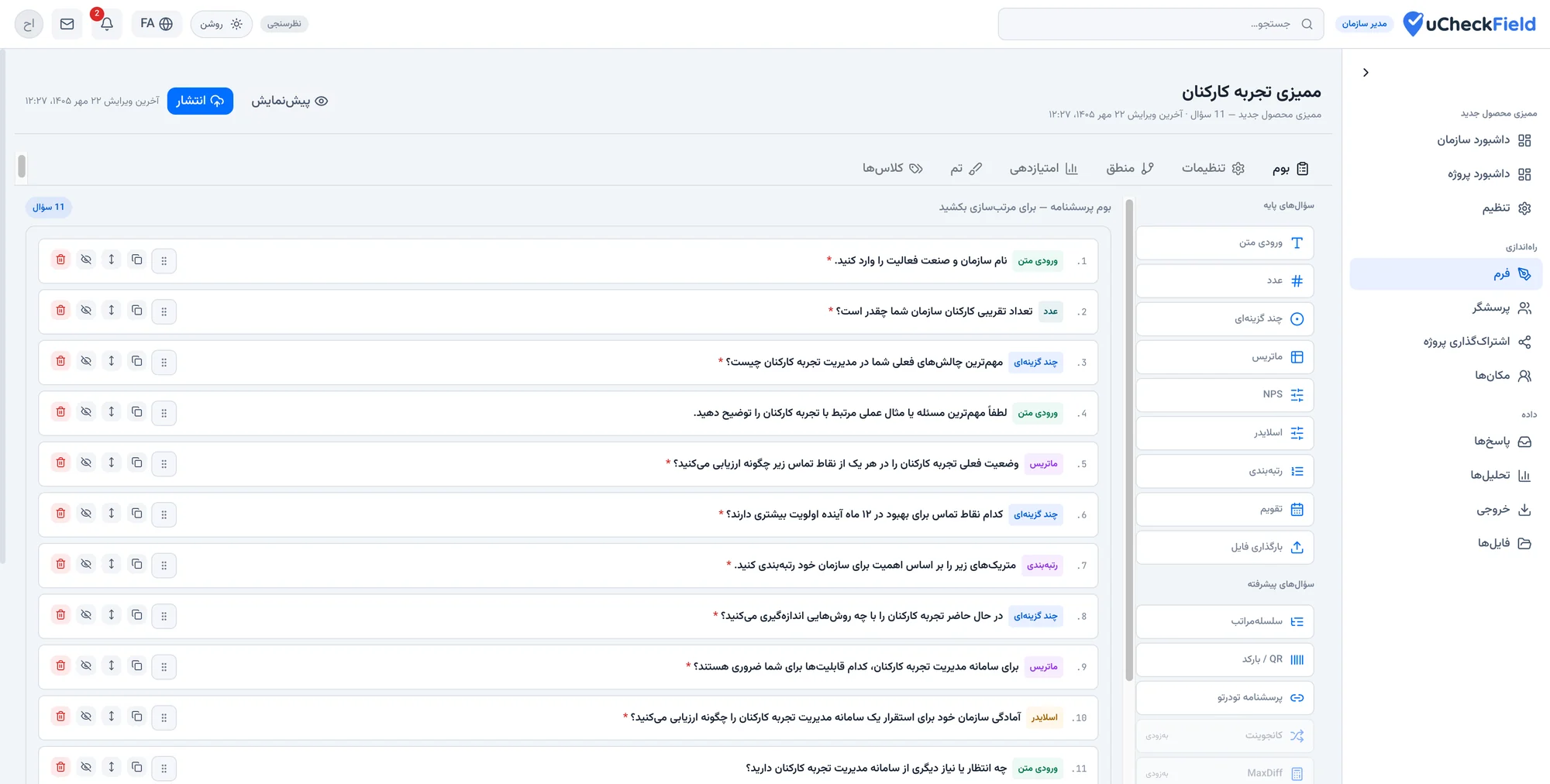This screenshot has width=1550, height=784.
Task: Hide question 5 matrix item
Action: (86, 462)
